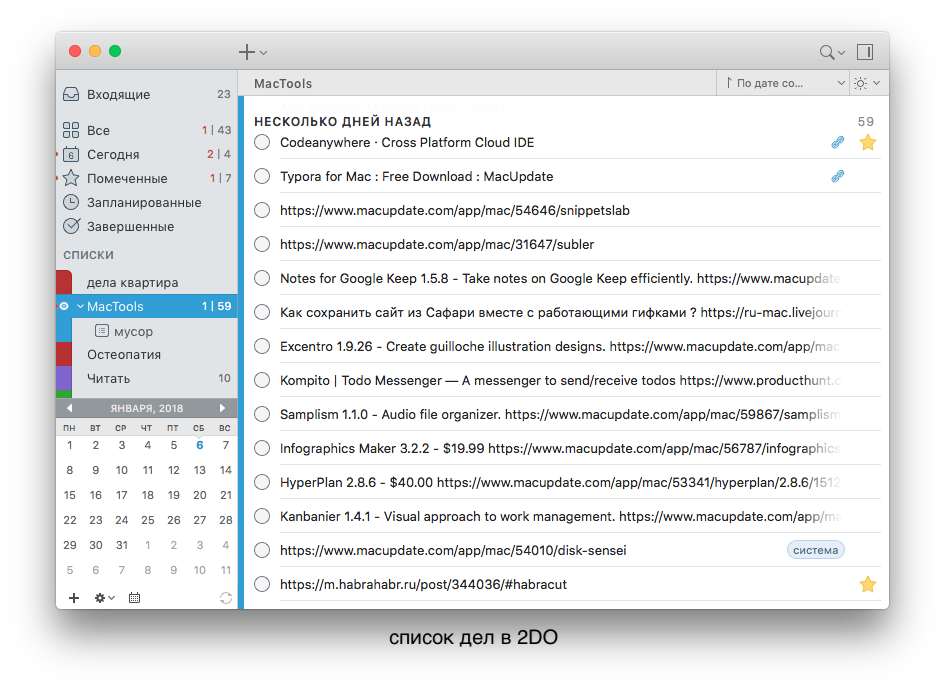Check off the snippetslab URL task

pyautogui.click(x=262, y=210)
